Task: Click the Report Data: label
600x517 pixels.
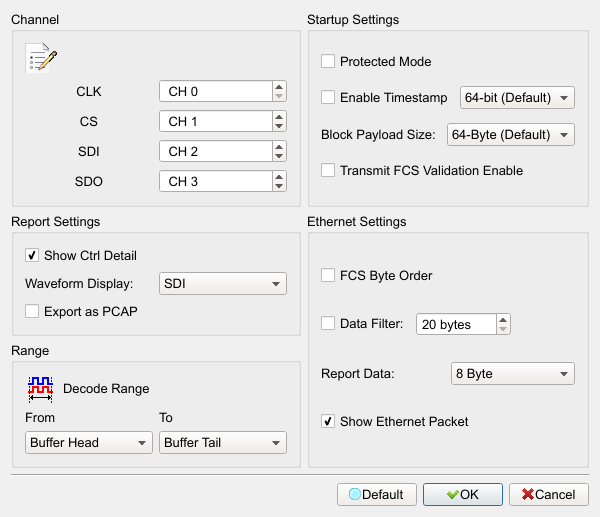Action: 357,373
